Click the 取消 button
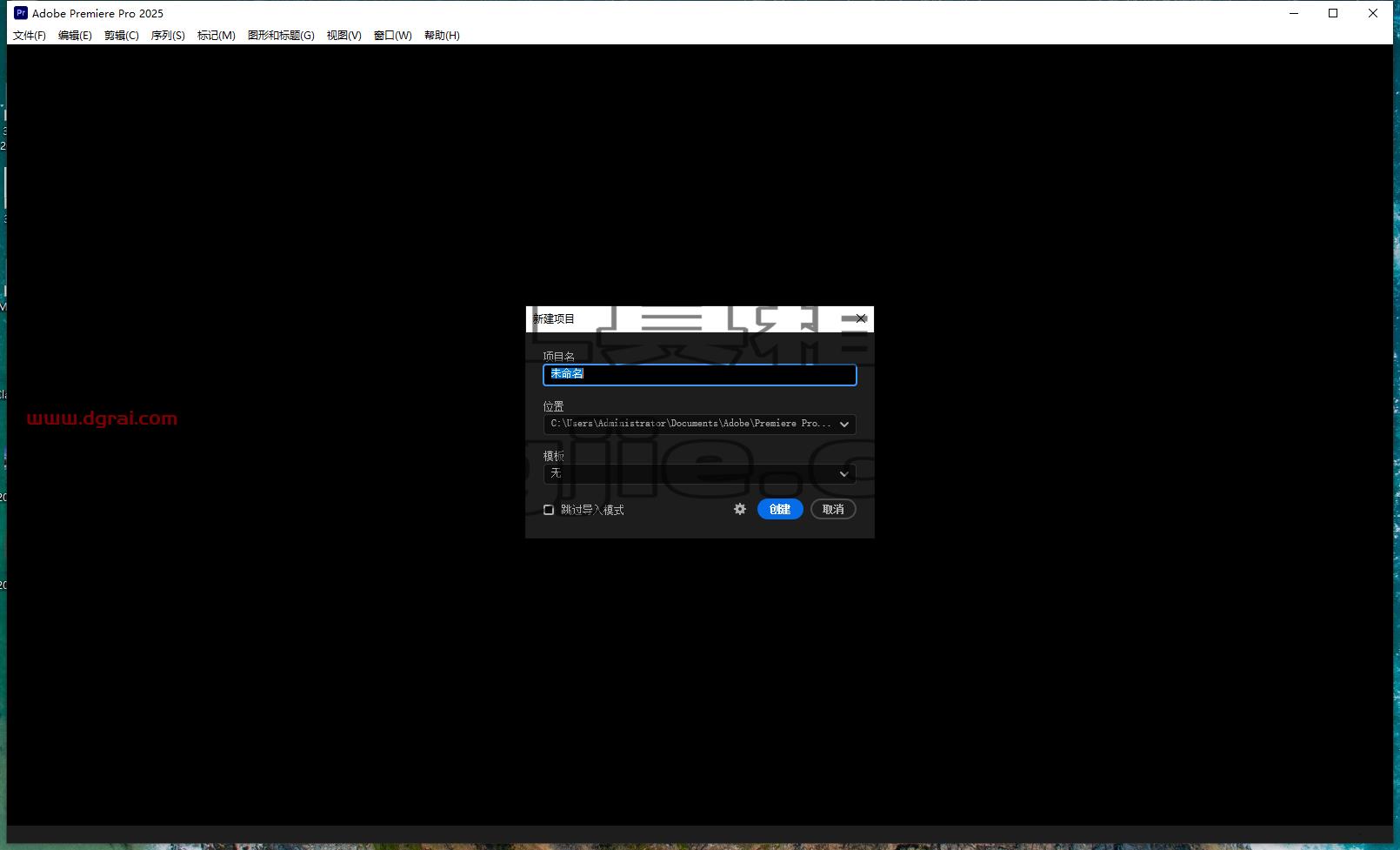The image size is (1400, 850). [833, 509]
